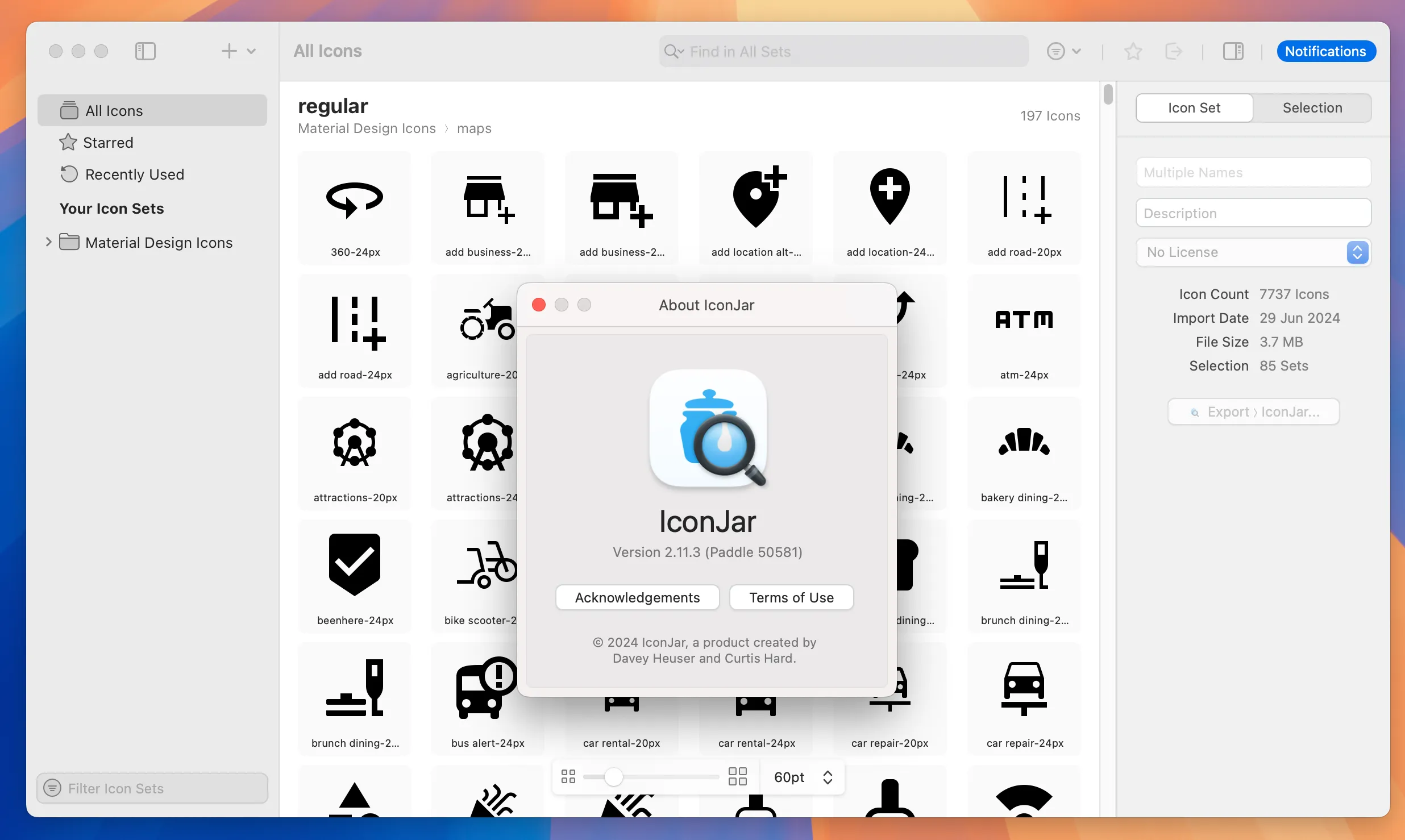The width and height of the screenshot is (1405, 840).
Task: Click the Version 2.11.3 text
Action: point(708,552)
